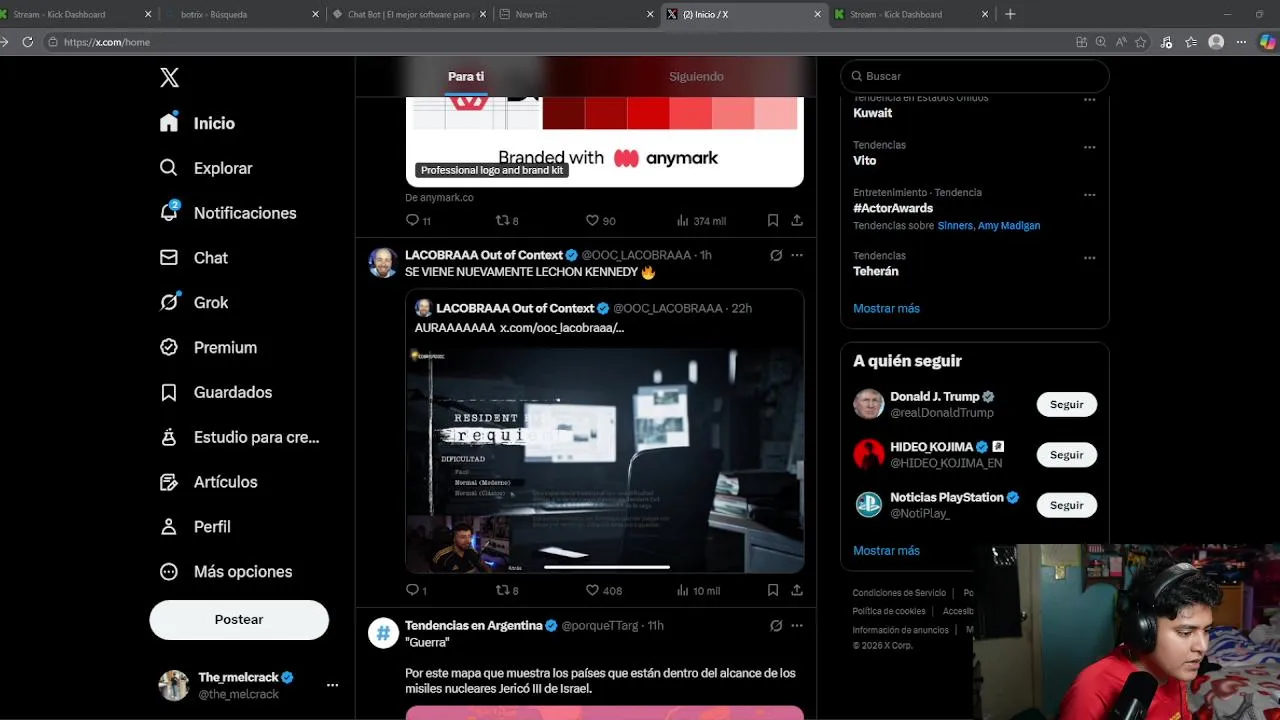Screen dimensions: 1280x720
Task: Switch to botrix - Búsqueda browser tab
Action: tap(240, 14)
